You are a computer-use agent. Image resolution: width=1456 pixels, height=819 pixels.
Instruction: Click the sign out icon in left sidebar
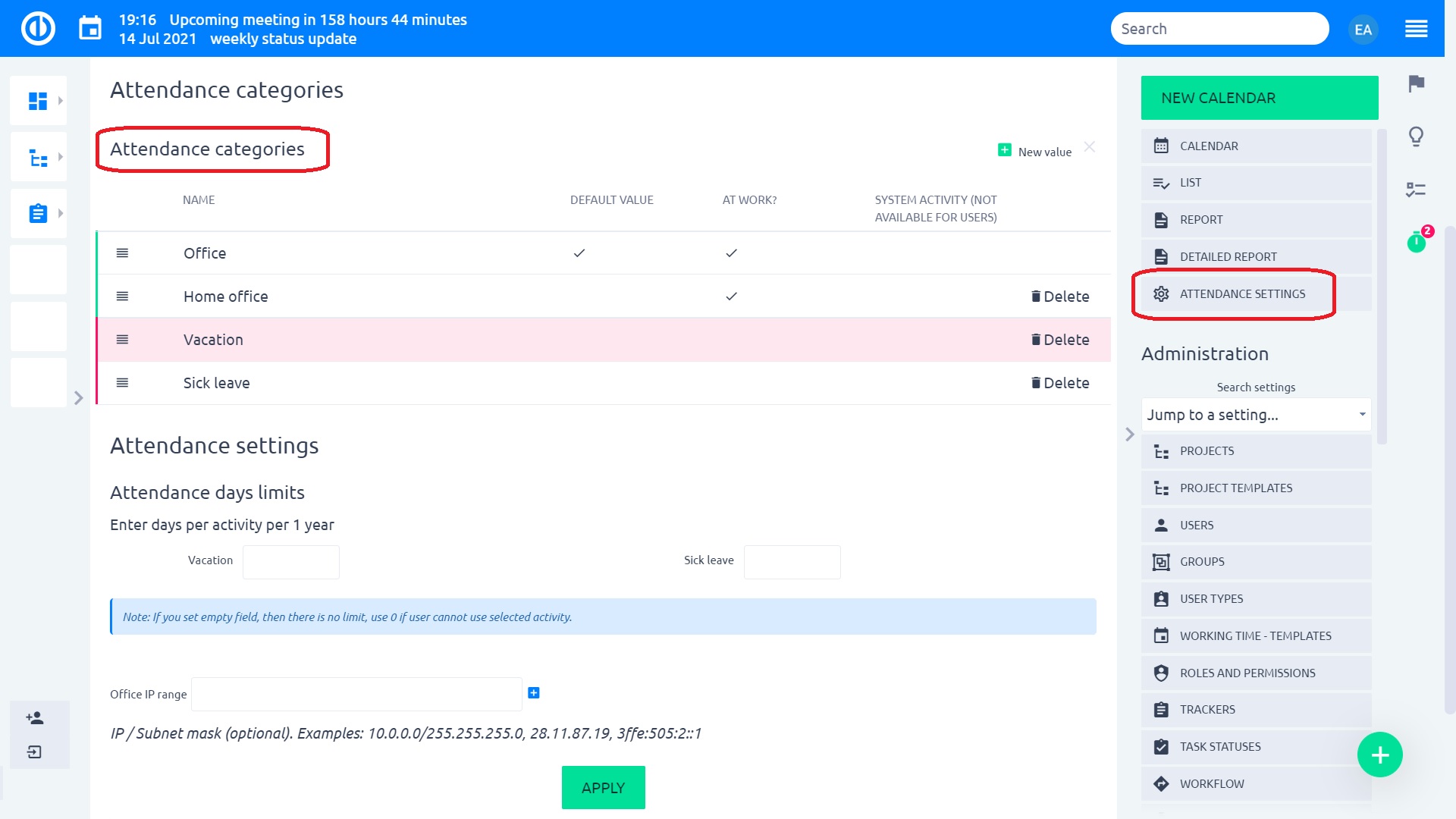(35, 752)
